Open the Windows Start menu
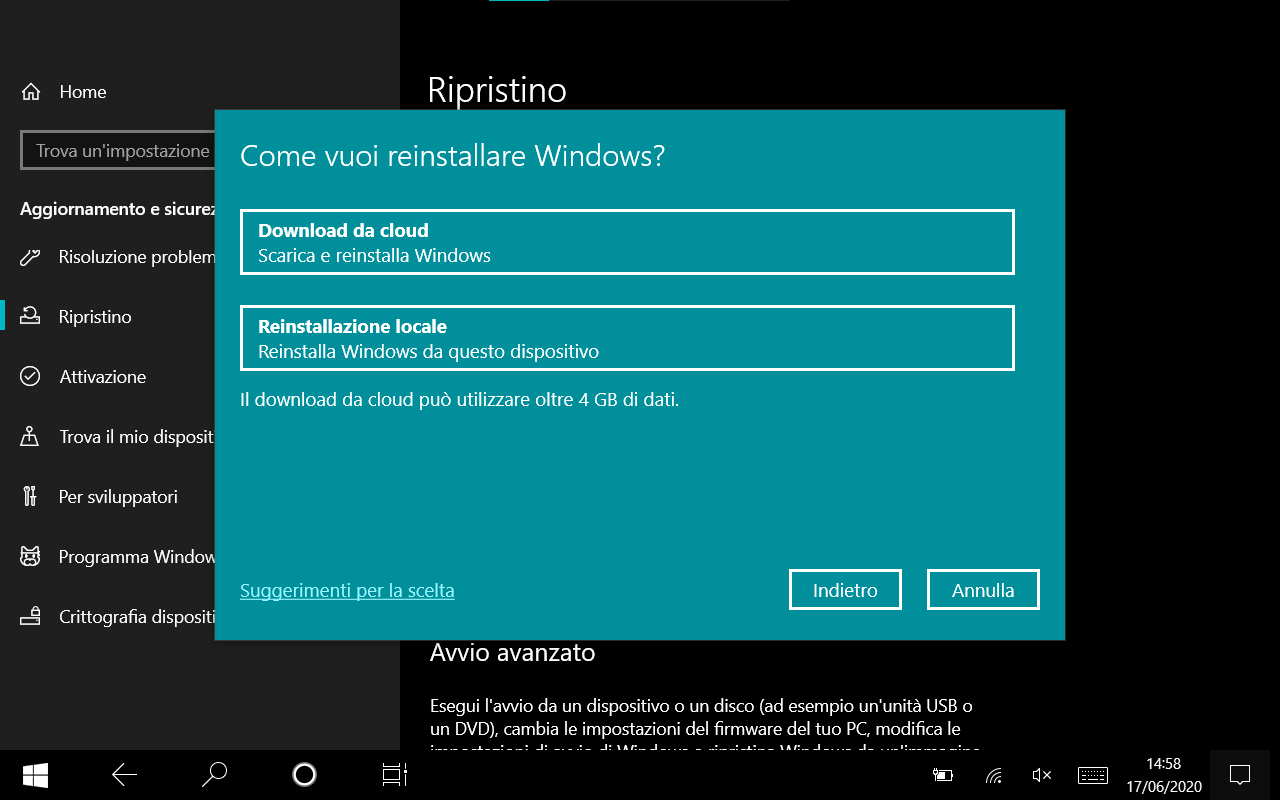The width and height of the screenshot is (1280, 800). (x=36, y=775)
